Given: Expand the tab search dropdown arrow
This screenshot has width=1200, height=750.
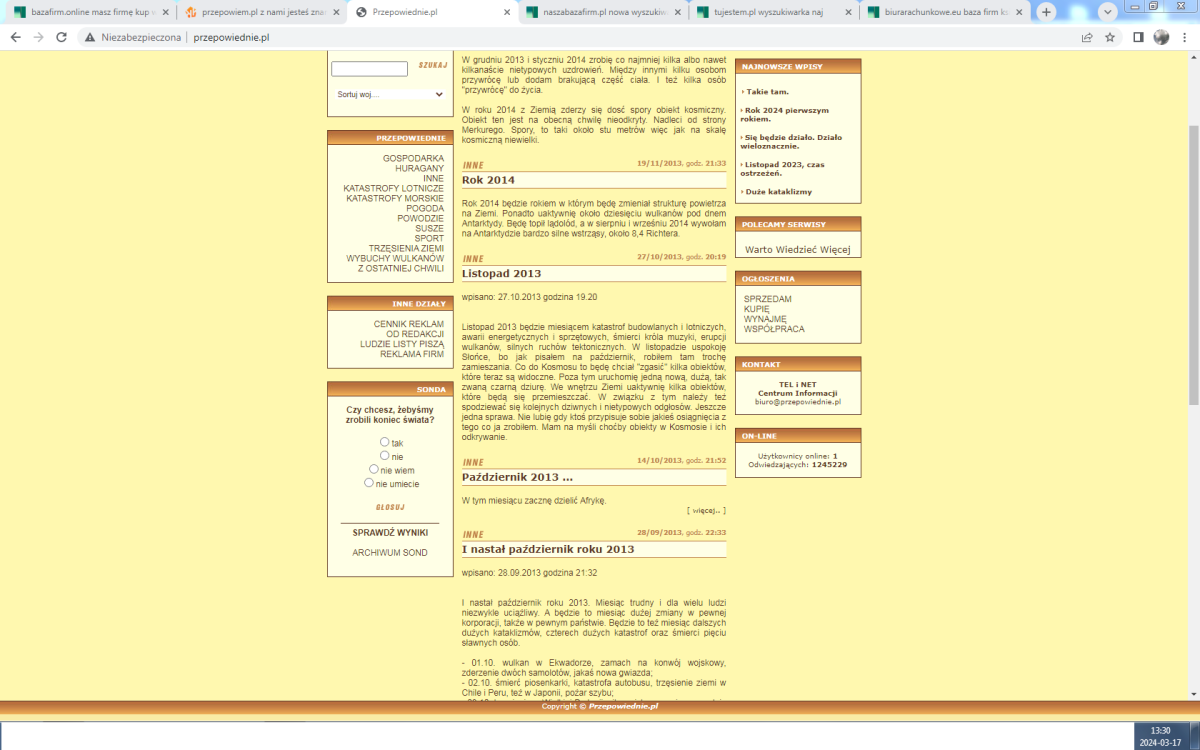Looking at the screenshot, I should pos(1108,12).
